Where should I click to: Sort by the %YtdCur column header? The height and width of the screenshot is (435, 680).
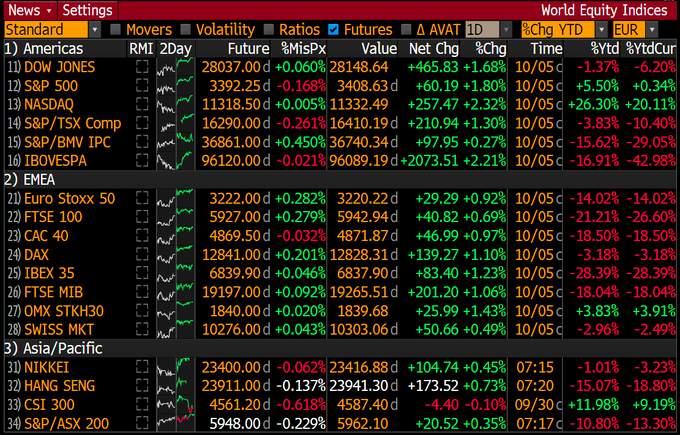tap(651, 49)
